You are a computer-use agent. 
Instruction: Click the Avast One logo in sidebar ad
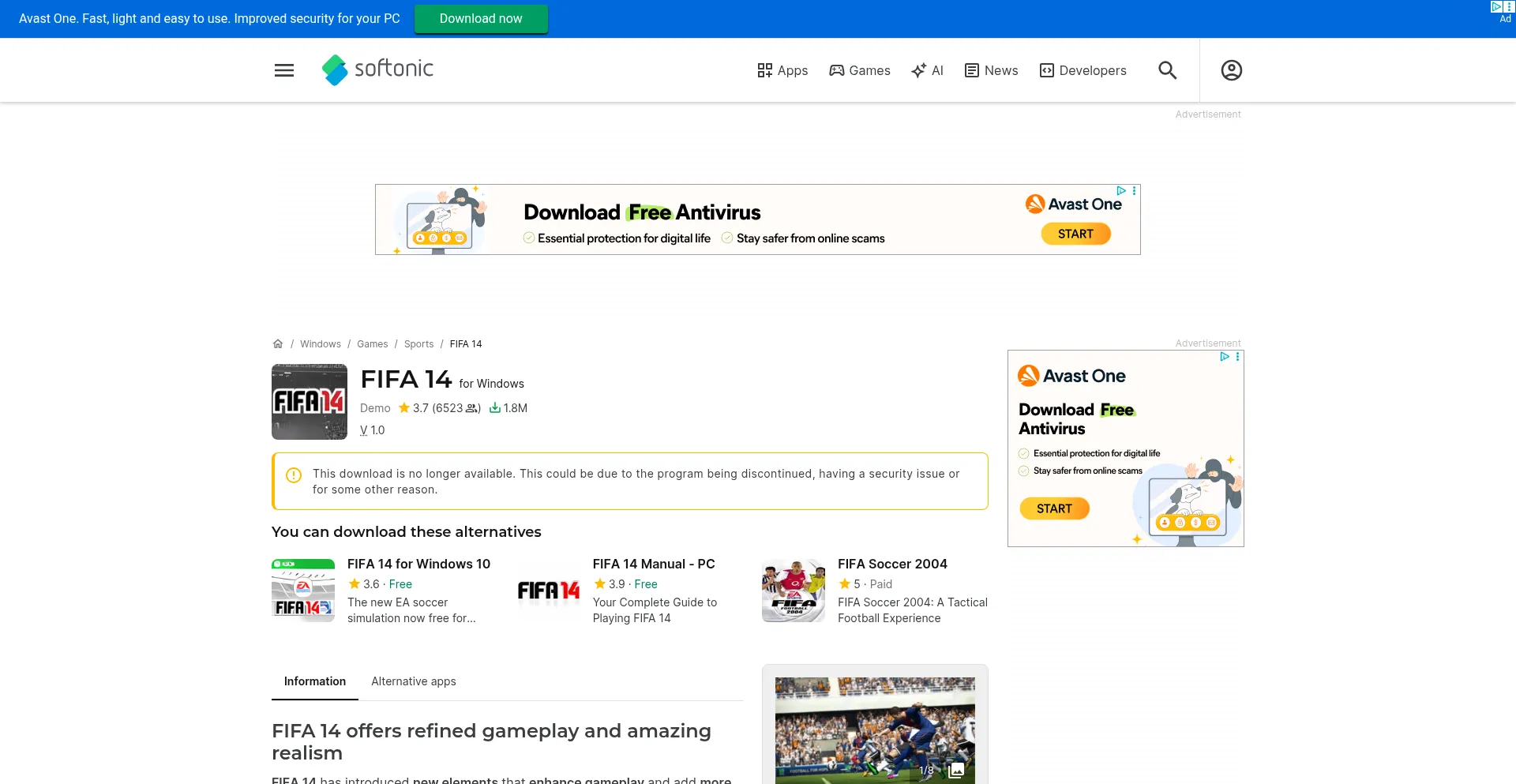(1071, 376)
